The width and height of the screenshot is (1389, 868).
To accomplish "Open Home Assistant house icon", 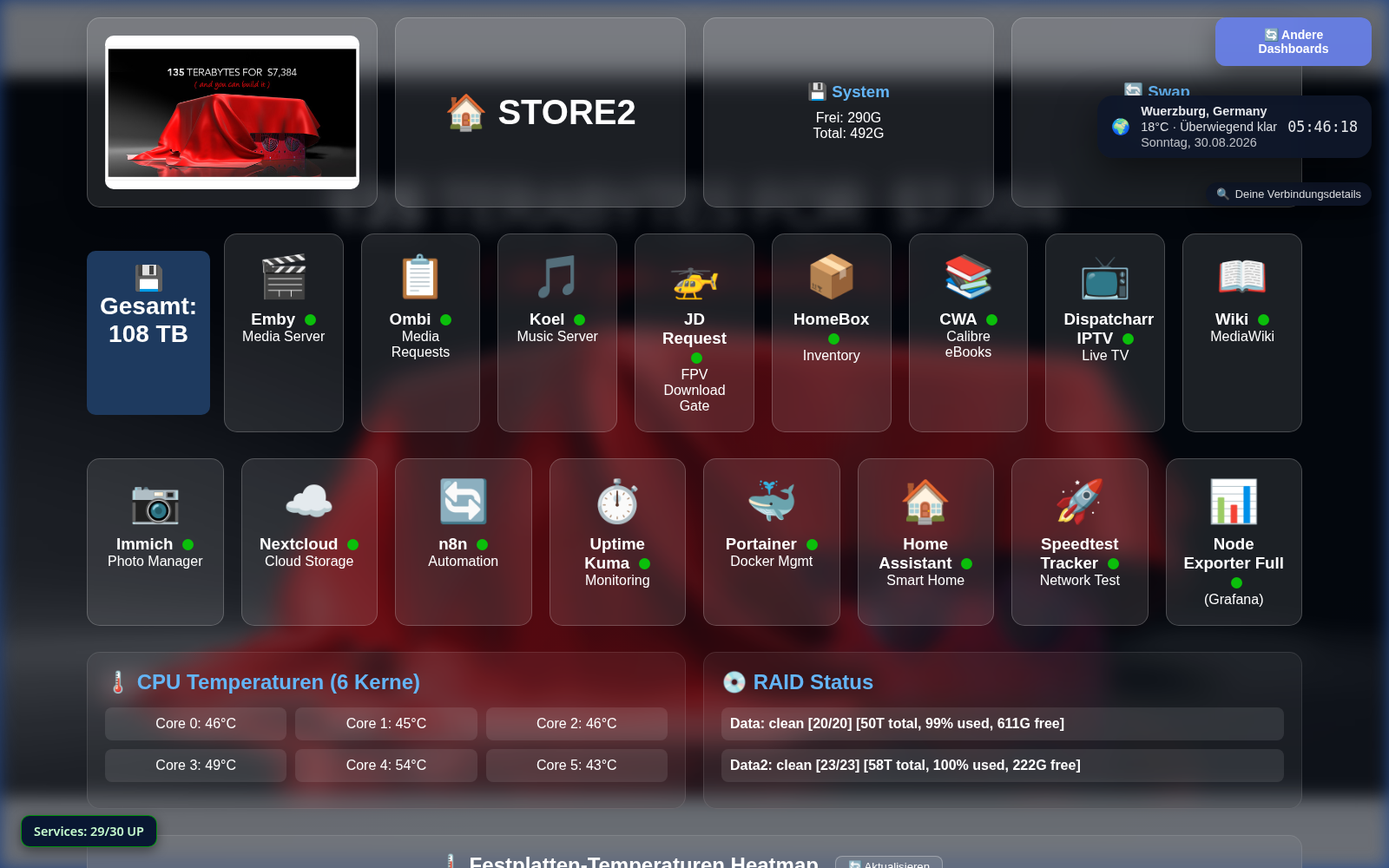I will tap(925, 502).
